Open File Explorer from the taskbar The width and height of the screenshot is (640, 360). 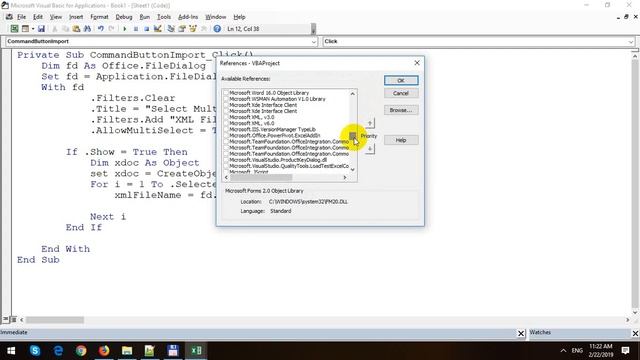(127, 351)
